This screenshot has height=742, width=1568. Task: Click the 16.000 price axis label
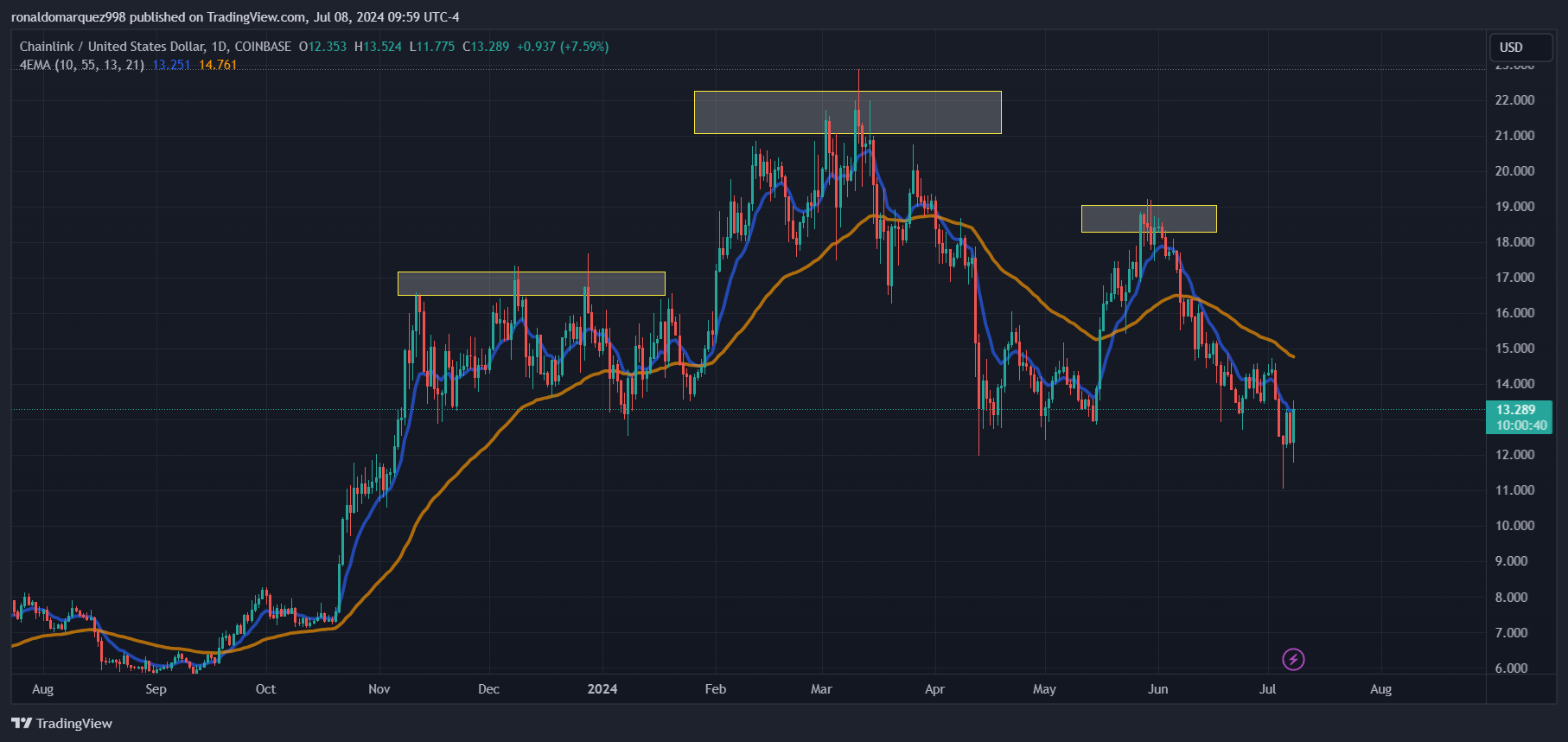pyautogui.click(x=1514, y=313)
